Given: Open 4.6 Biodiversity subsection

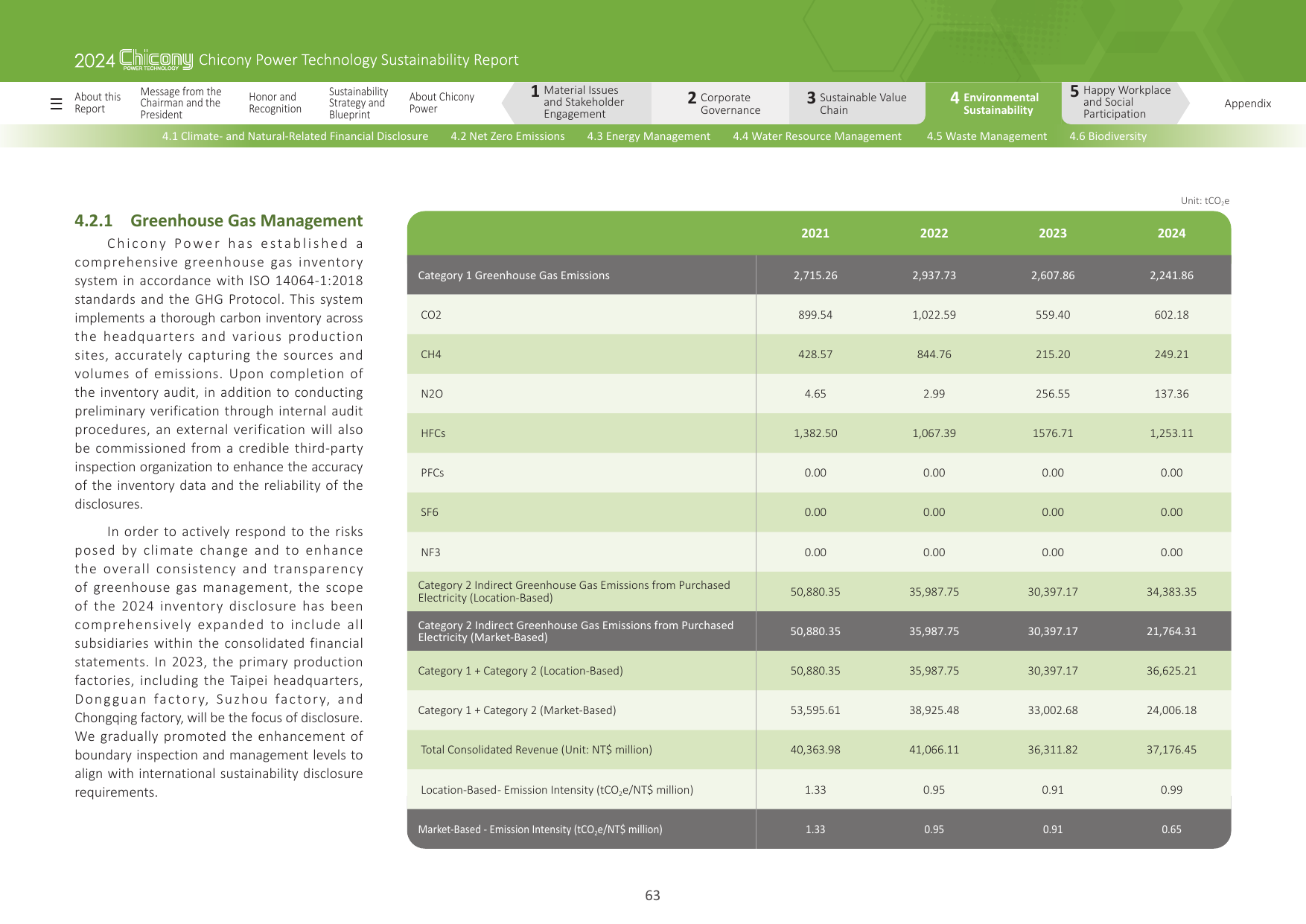Looking at the screenshot, I should coord(1108,136).
